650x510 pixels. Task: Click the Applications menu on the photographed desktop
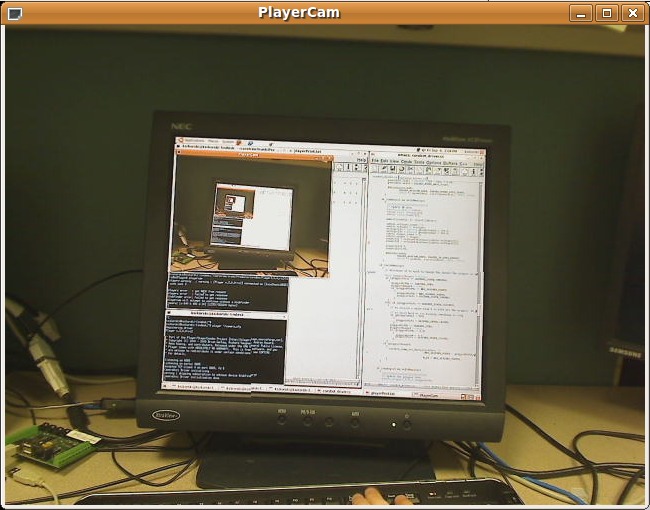click(190, 140)
